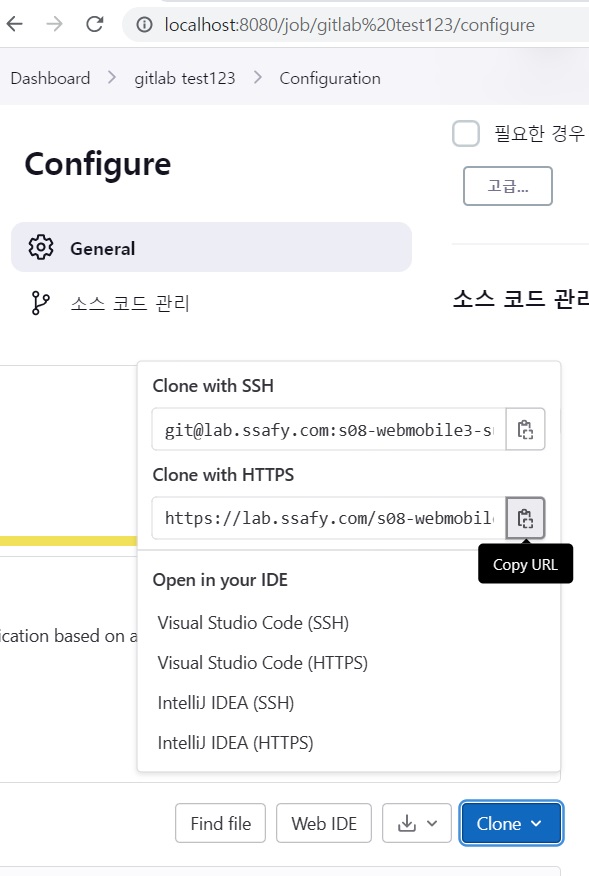Focus the localhost:8080 address bar URL
This screenshot has width=589, height=876.
point(349,25)
